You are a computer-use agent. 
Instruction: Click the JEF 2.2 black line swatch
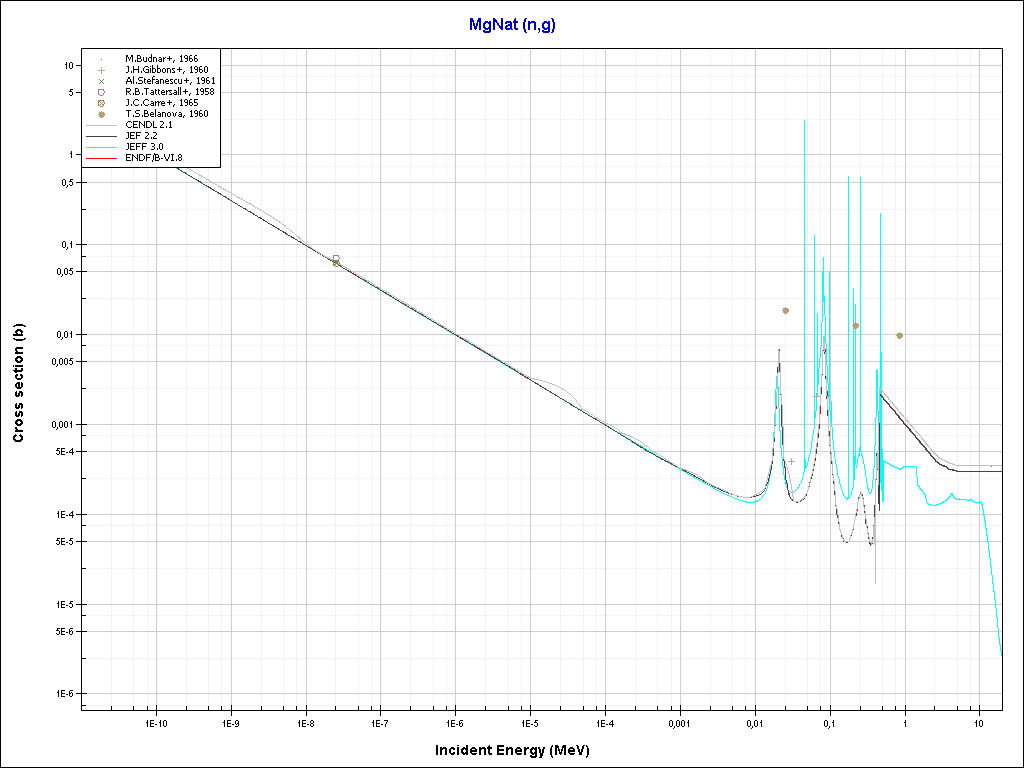pyautogui.click(x=101, y=136)
